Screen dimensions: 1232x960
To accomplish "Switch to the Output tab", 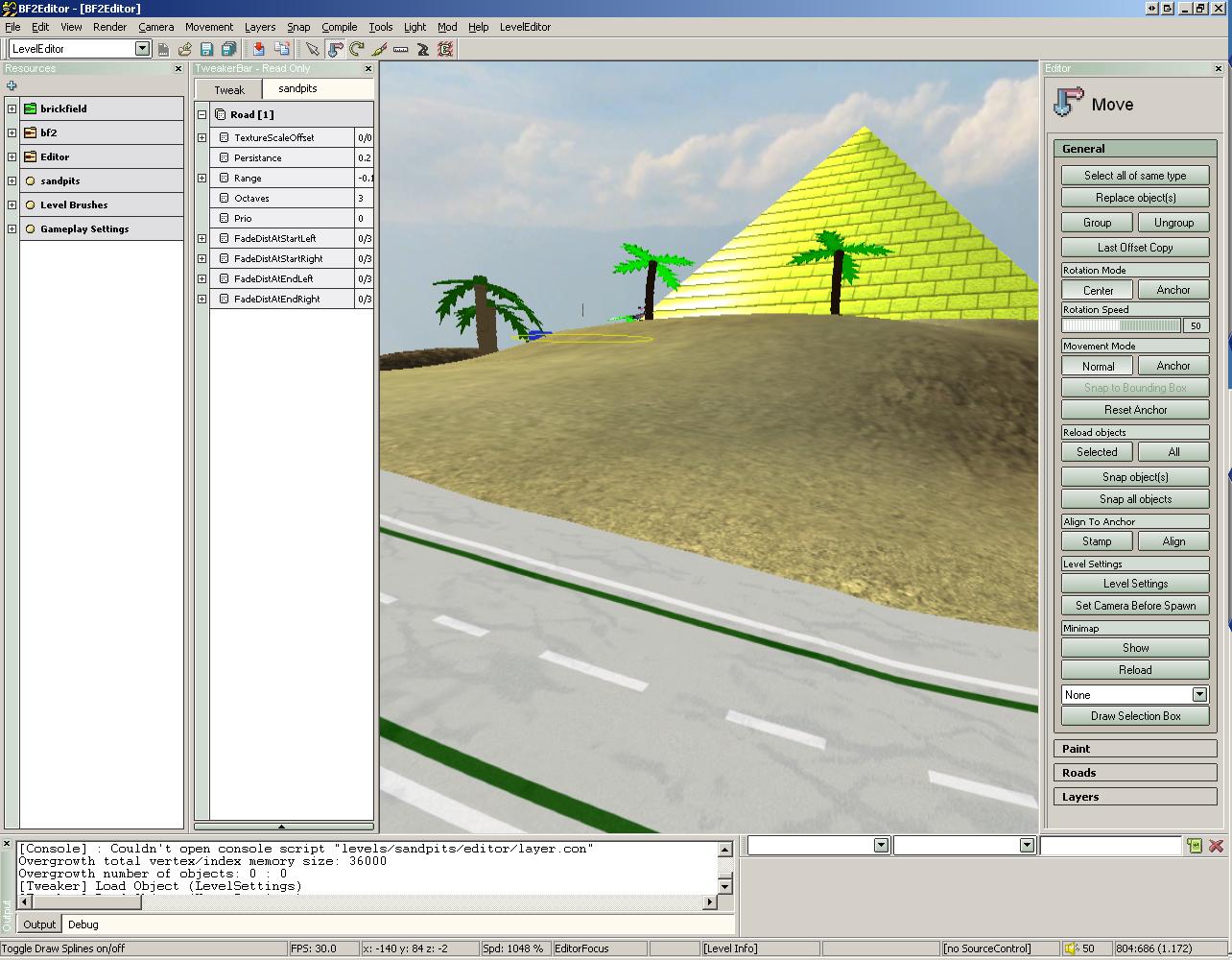I will click(39, 924).
